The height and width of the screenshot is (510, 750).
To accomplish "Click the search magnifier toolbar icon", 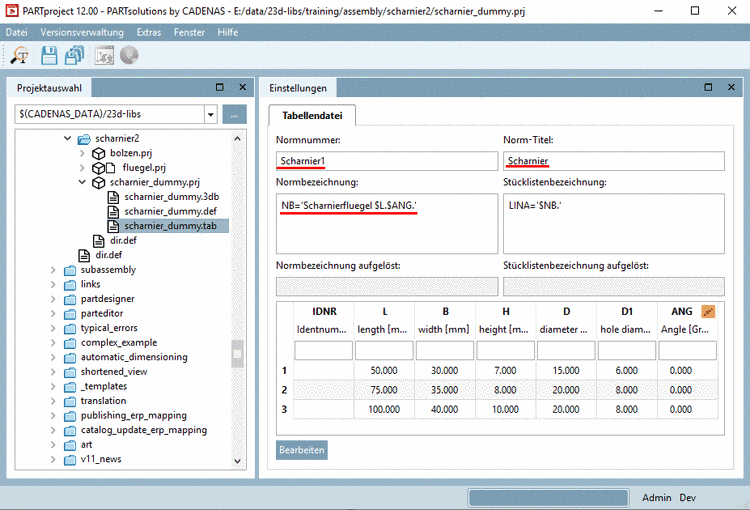I will coord(19,56).
